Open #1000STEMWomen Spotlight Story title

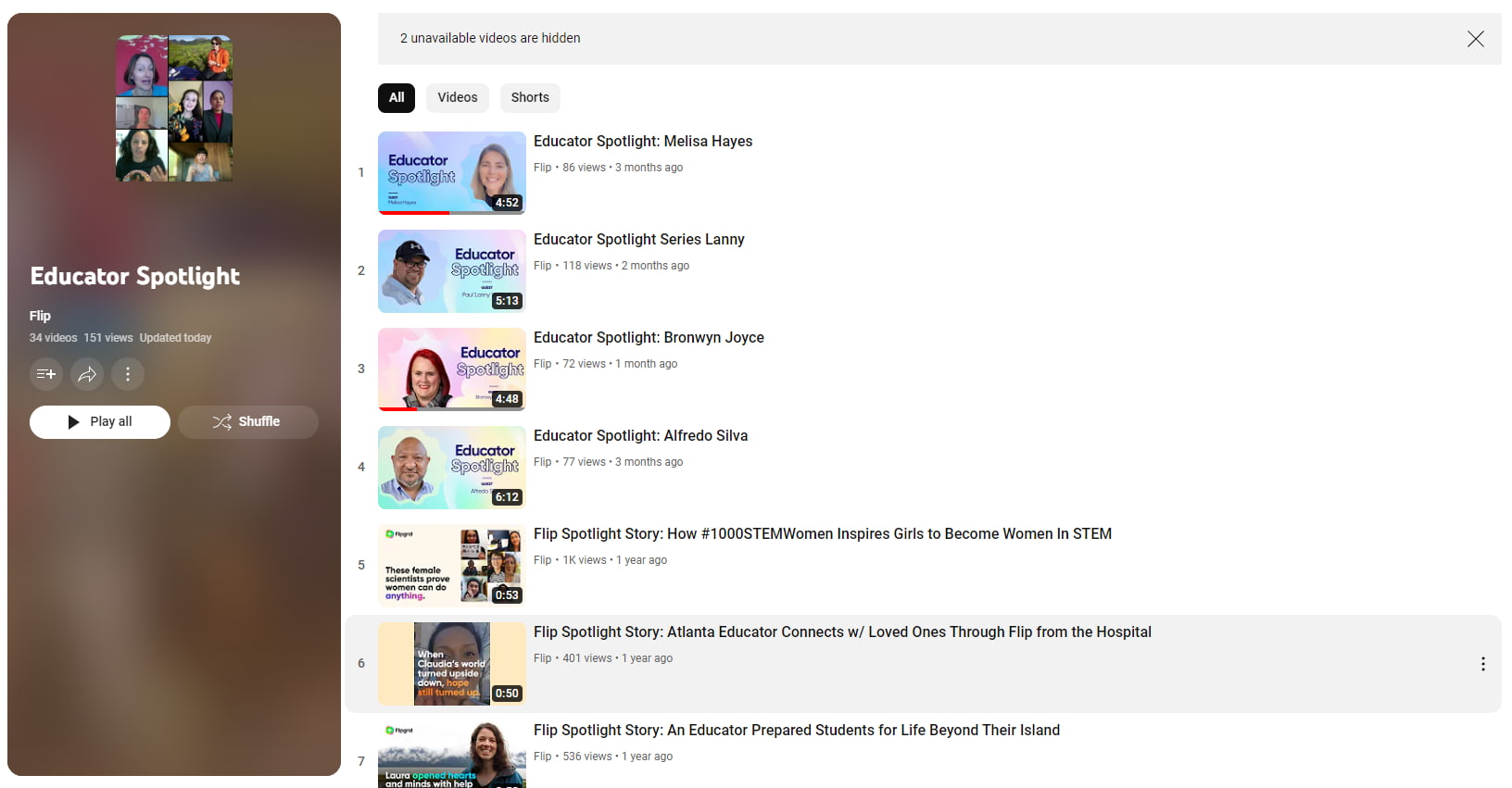click(x=823, y=533)
